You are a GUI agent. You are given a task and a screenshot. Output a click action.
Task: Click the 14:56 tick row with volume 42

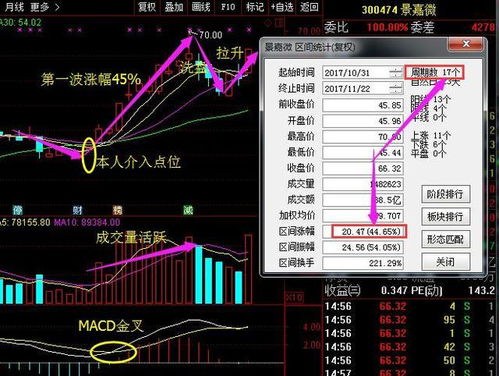point(410,347)
